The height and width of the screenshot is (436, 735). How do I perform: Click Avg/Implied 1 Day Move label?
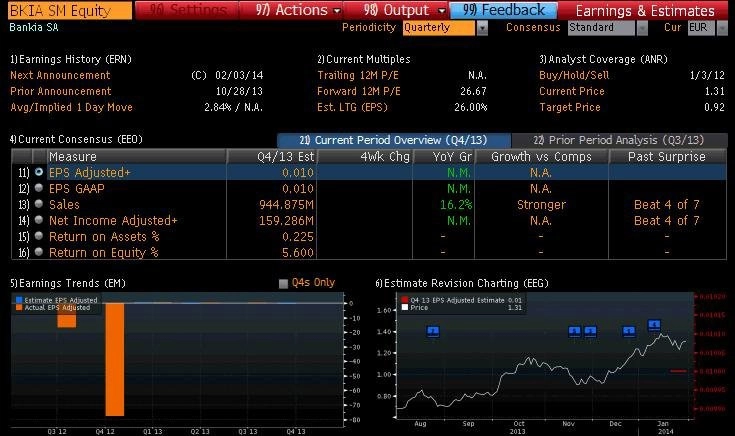71,107
